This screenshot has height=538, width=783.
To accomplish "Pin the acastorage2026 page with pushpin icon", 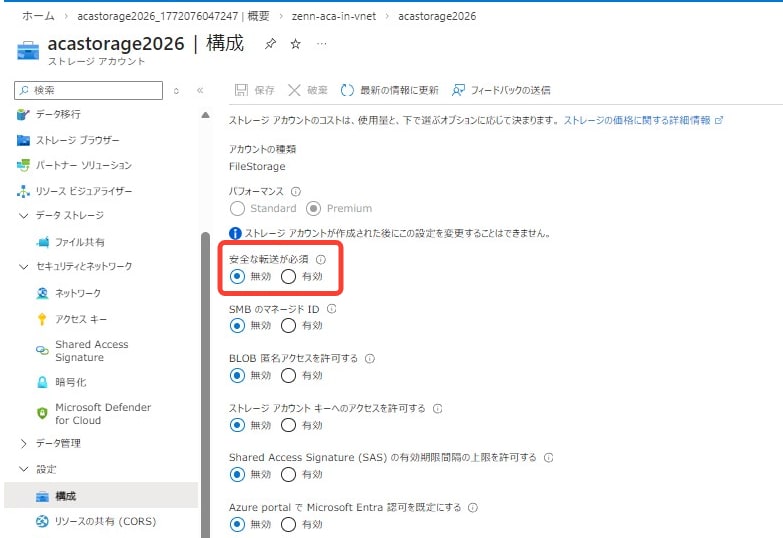I will click(x=270, y=44).
